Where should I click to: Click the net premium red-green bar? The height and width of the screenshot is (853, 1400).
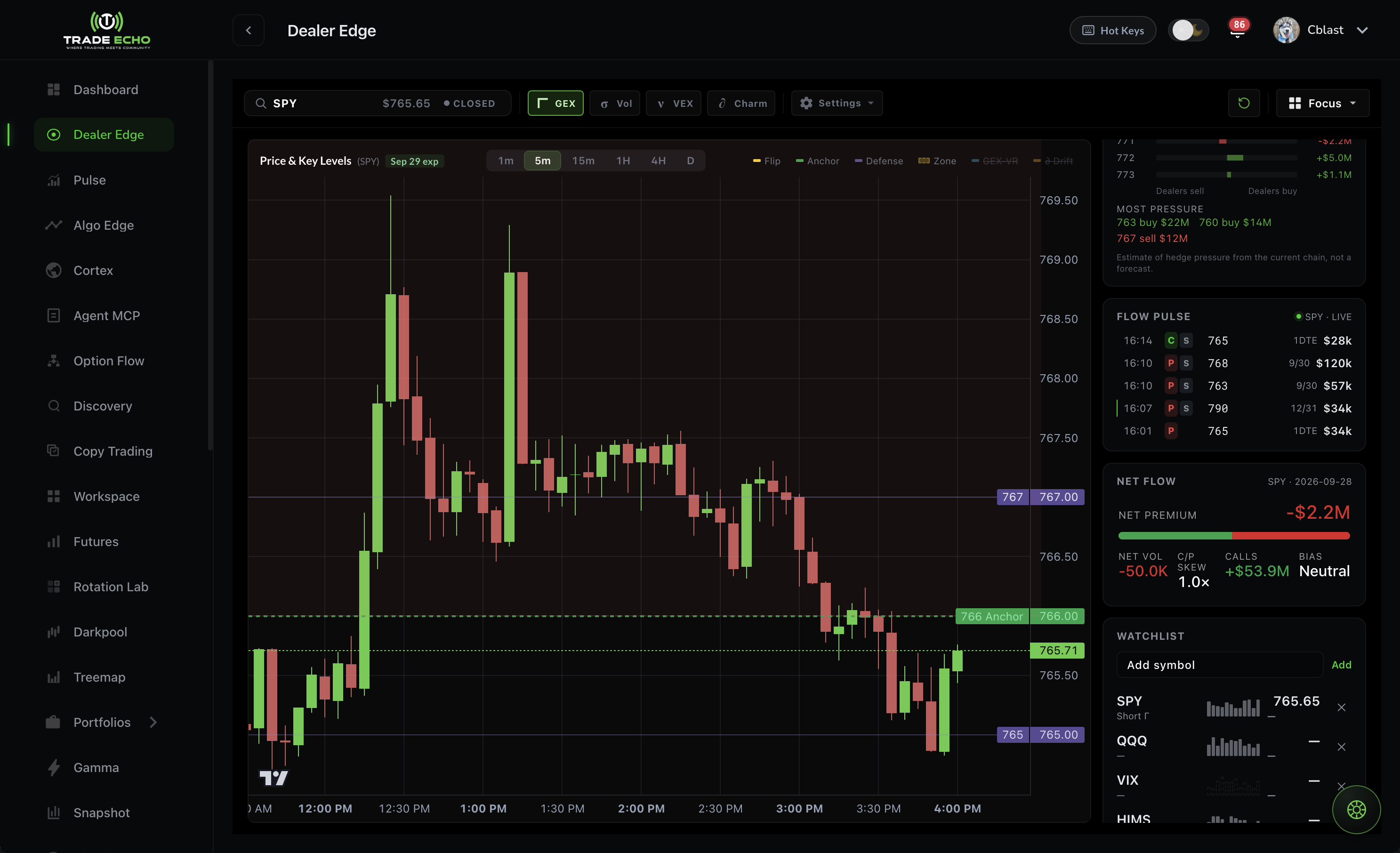pos(1233,536)
